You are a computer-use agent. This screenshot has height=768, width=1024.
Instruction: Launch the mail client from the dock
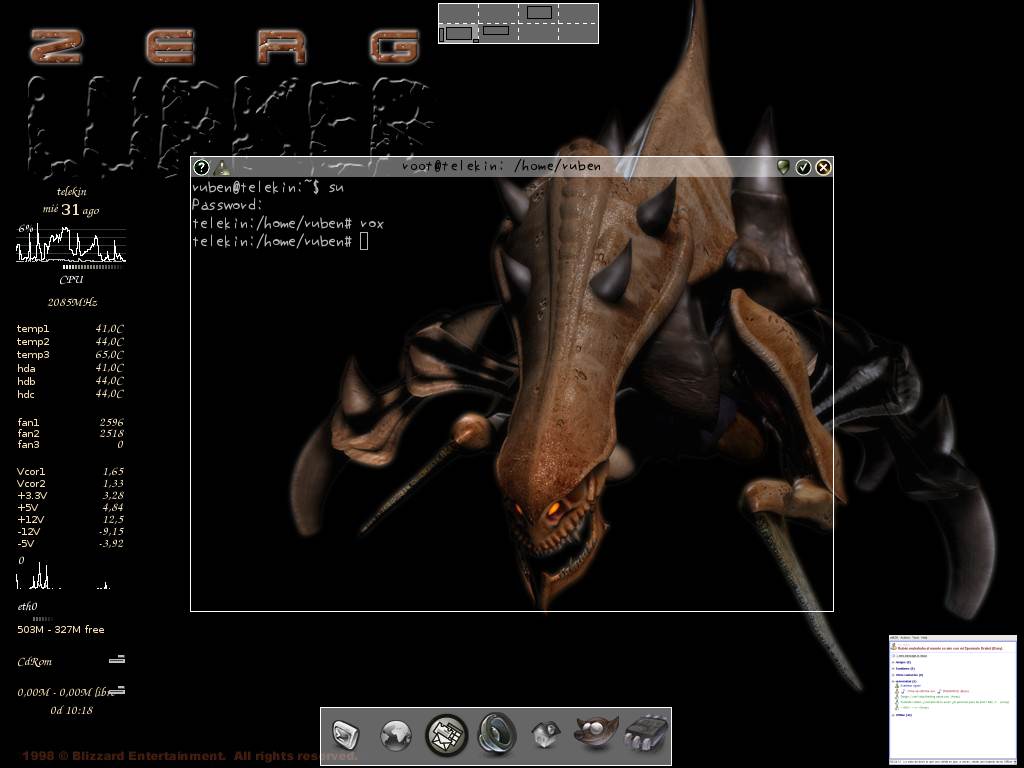[x=446, y=736]
